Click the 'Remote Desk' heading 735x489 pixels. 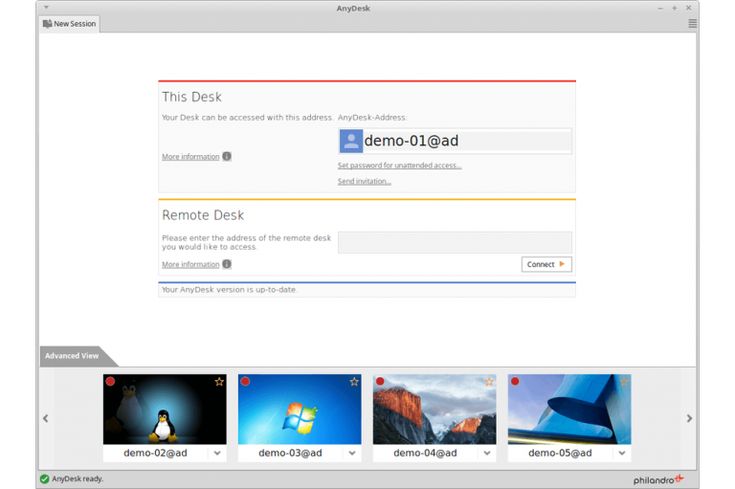point(203,215)
